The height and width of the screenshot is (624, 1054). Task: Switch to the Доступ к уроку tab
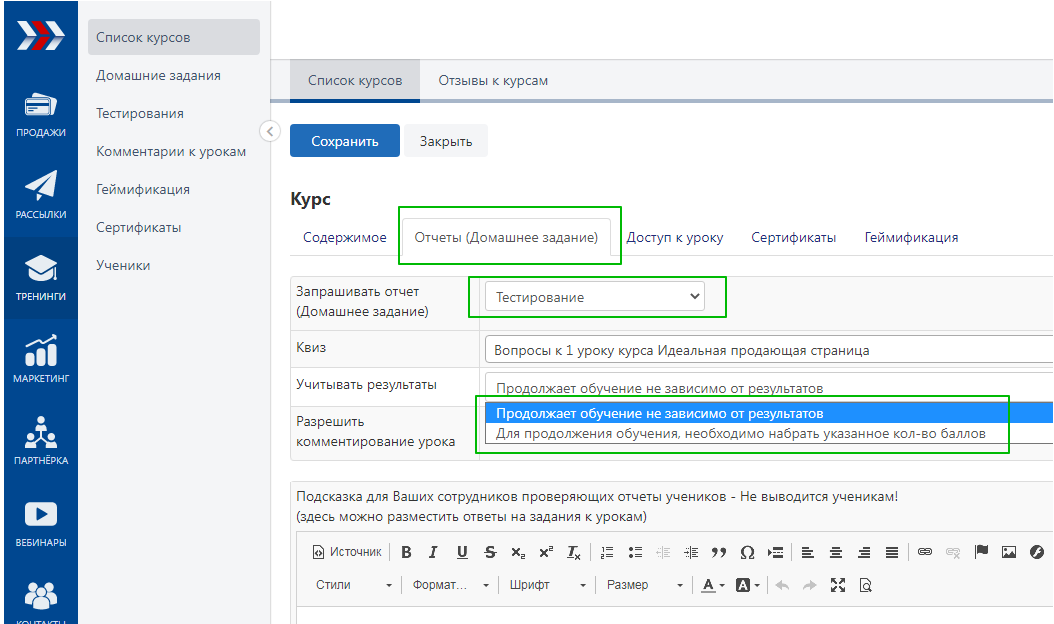coord(675,238)
